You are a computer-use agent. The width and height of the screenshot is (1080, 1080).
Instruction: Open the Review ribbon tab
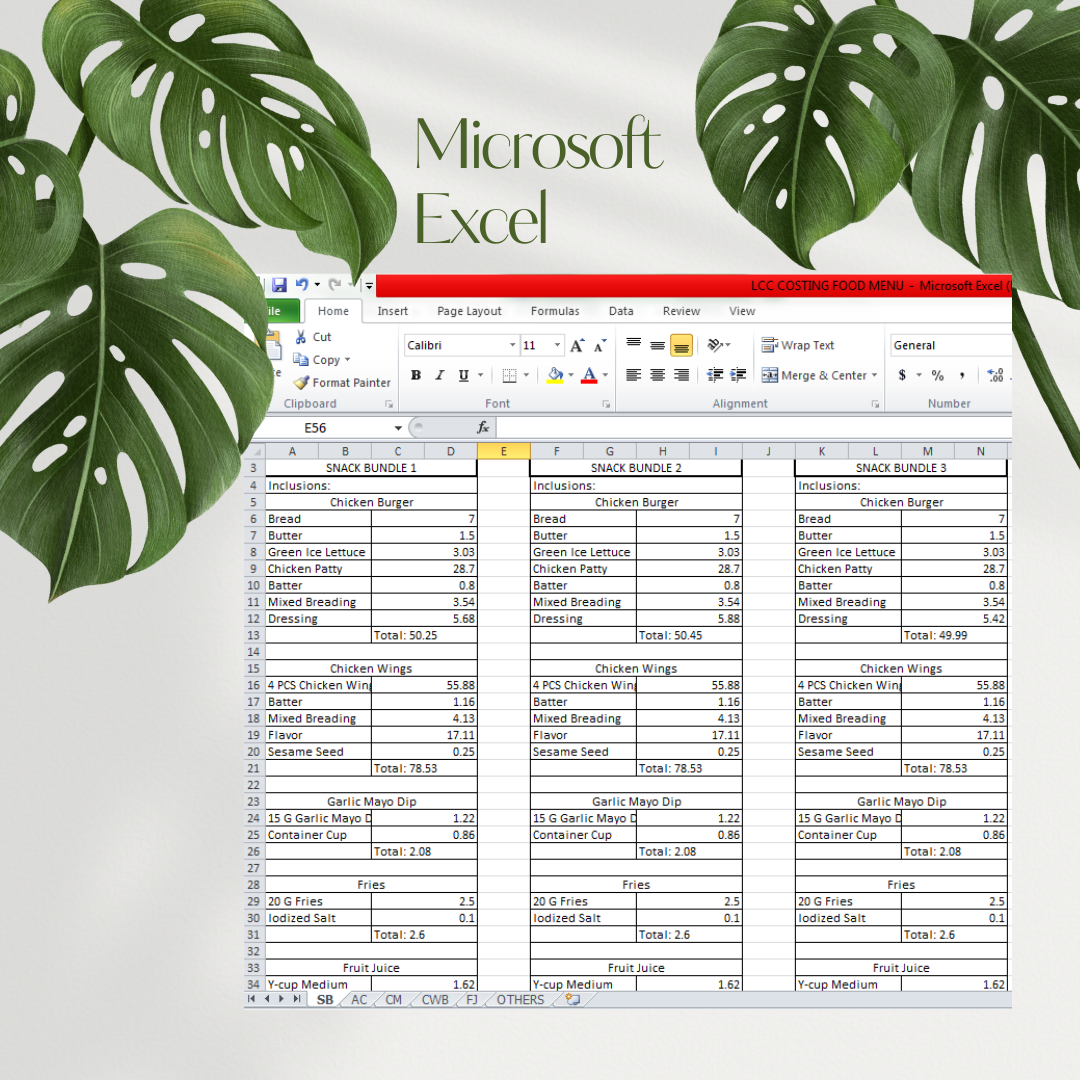point(681,311)
